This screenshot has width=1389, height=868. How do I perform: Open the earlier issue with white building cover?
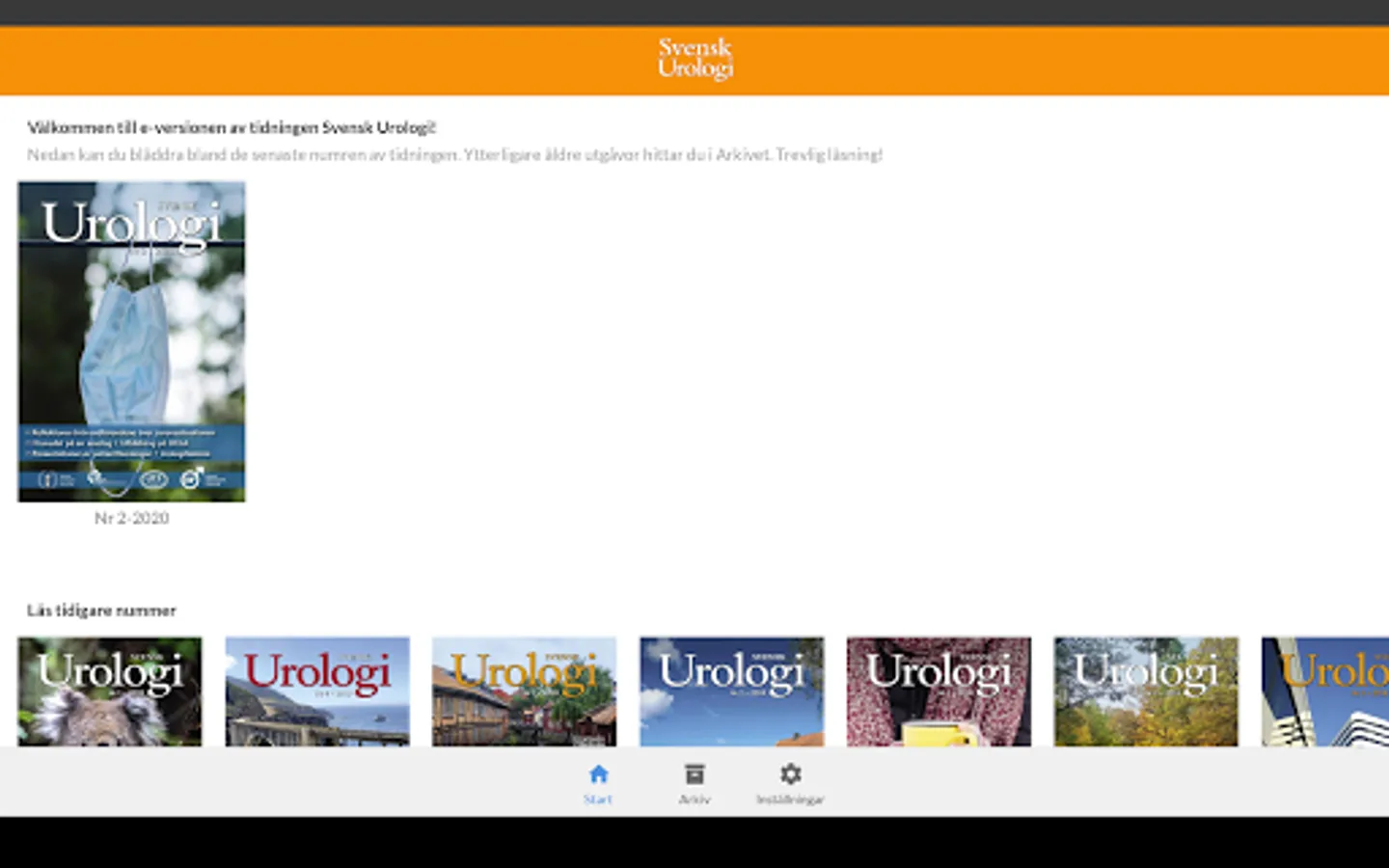click(1325, 692)
